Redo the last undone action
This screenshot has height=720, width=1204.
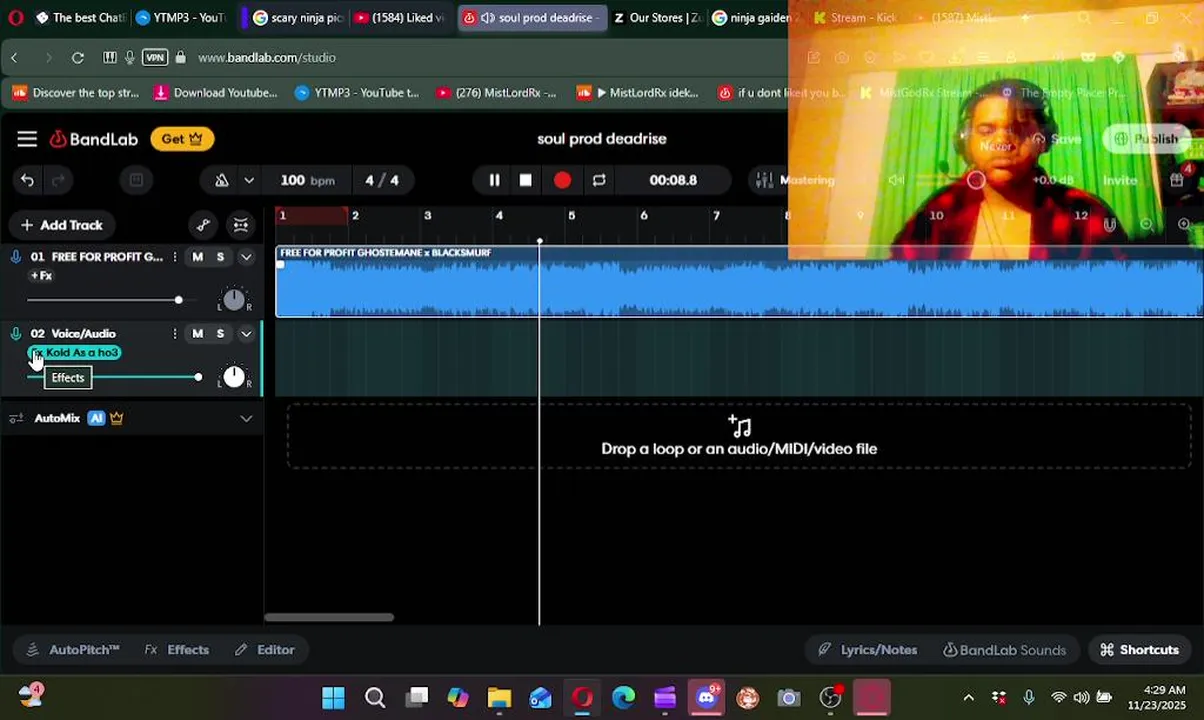(58, 180)
